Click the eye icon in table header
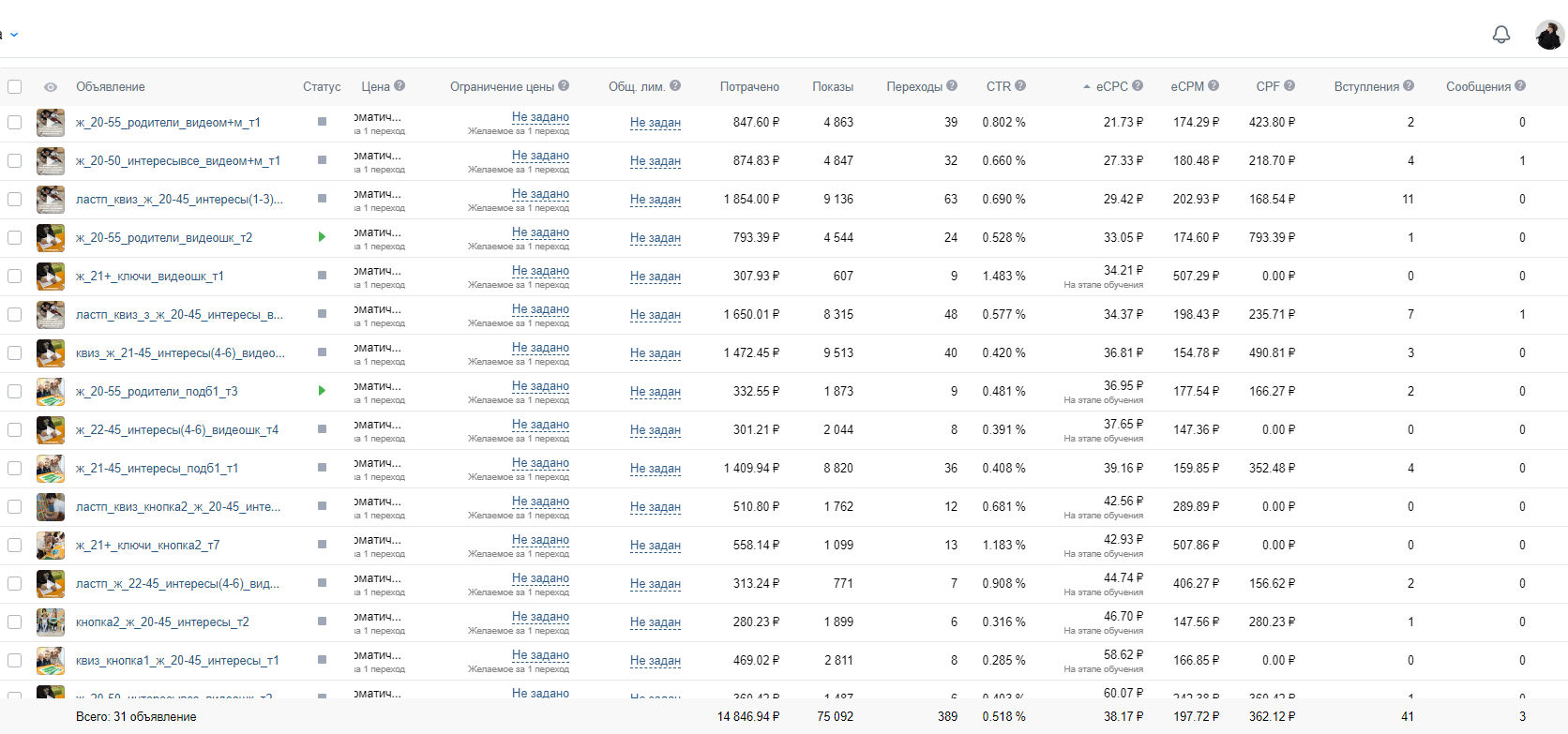Screen dimensions: 1568x734 tap(51, 87)
